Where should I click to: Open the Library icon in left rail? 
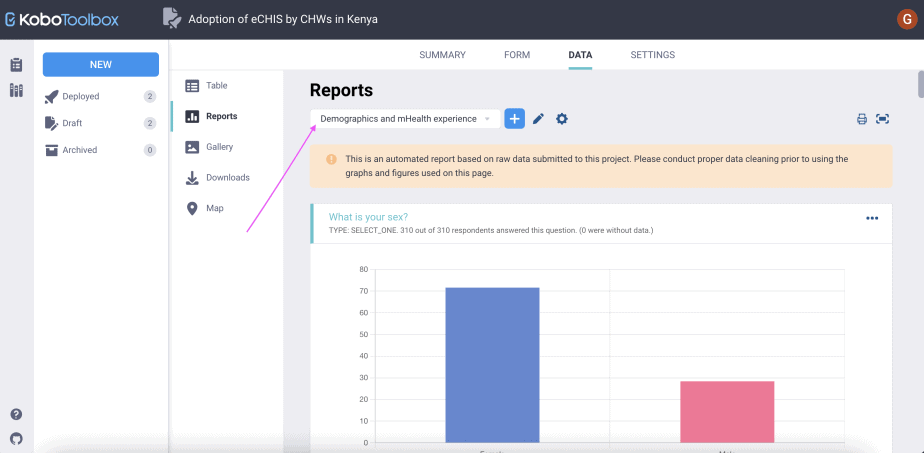coord(16,91)
